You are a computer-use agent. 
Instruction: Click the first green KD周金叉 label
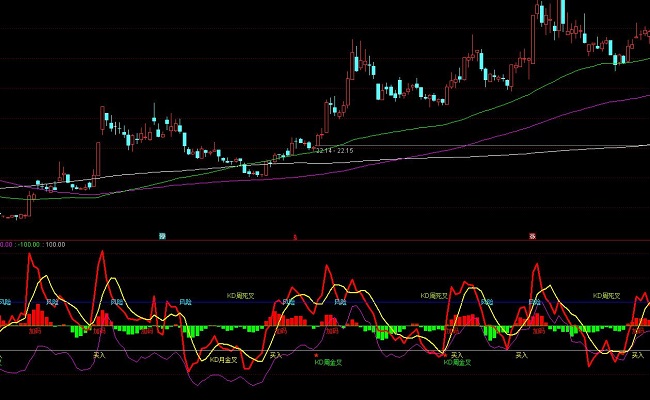click(331, 362)
